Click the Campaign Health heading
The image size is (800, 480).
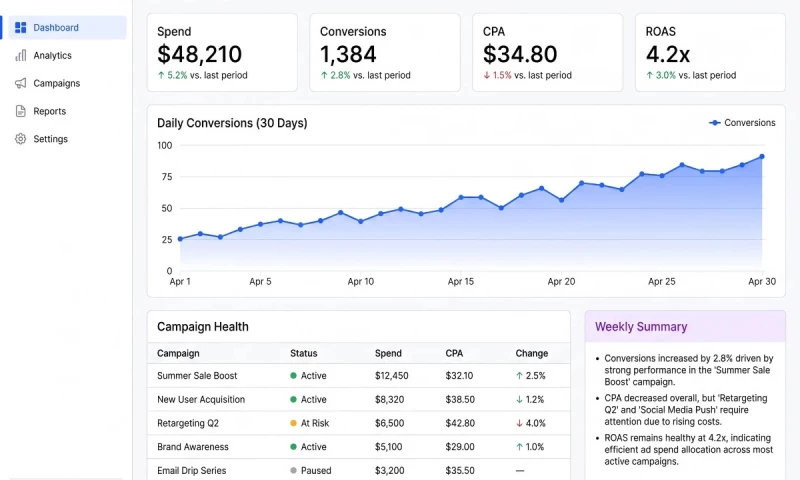[x=203, y=327]
